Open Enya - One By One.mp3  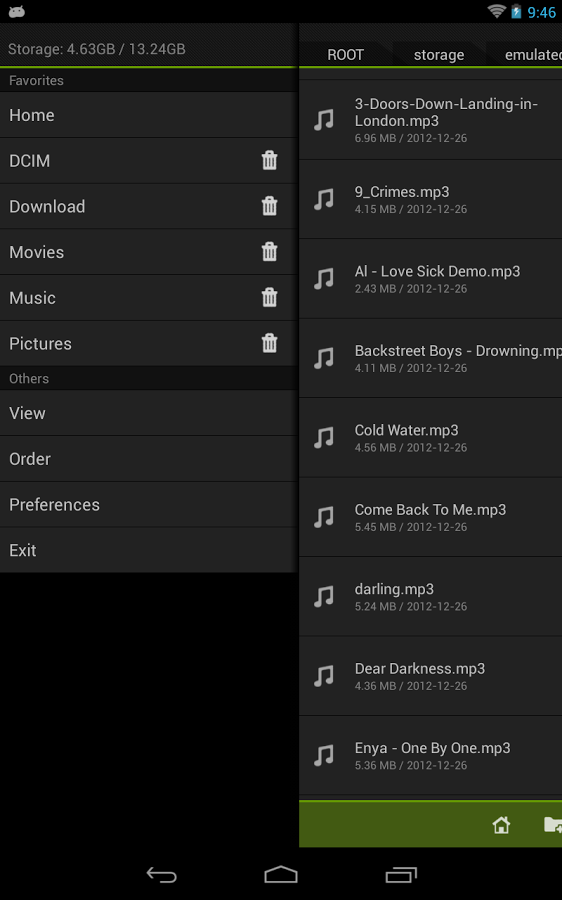pyautogui.click(x=431, y=755)
